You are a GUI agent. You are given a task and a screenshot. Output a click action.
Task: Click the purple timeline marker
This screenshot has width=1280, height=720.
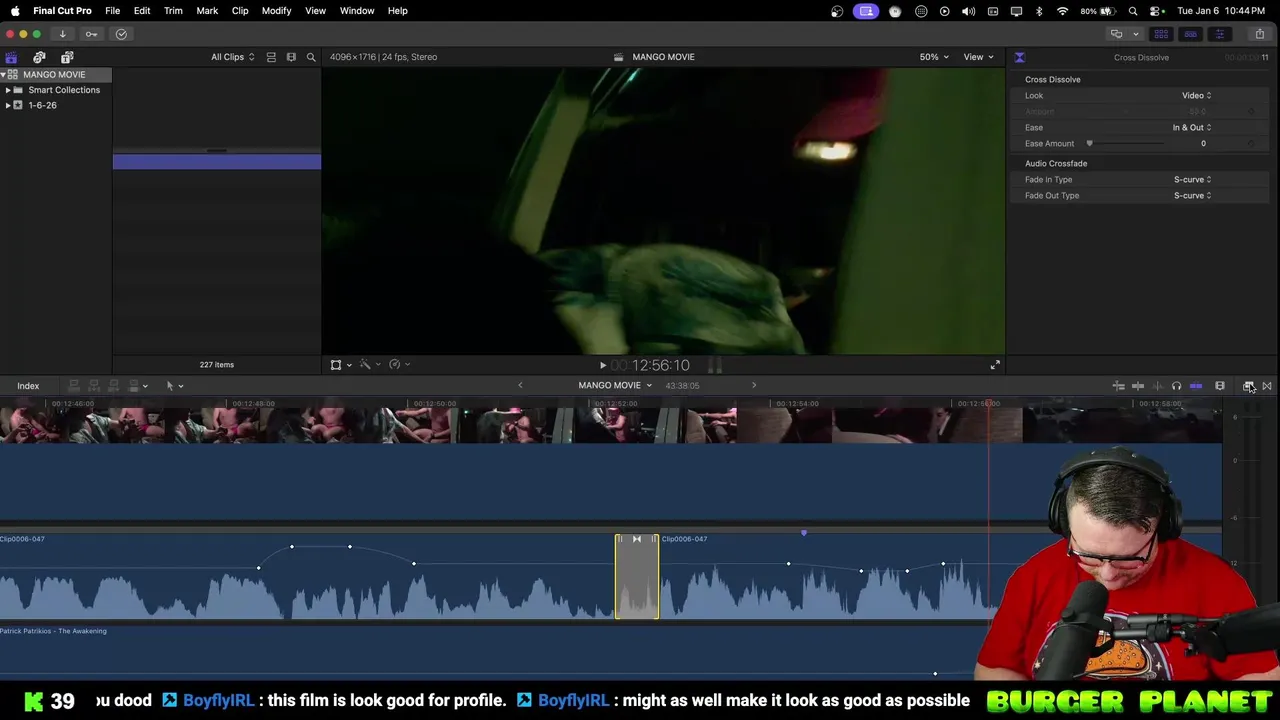pyautogui.click(x=804, y=533)
